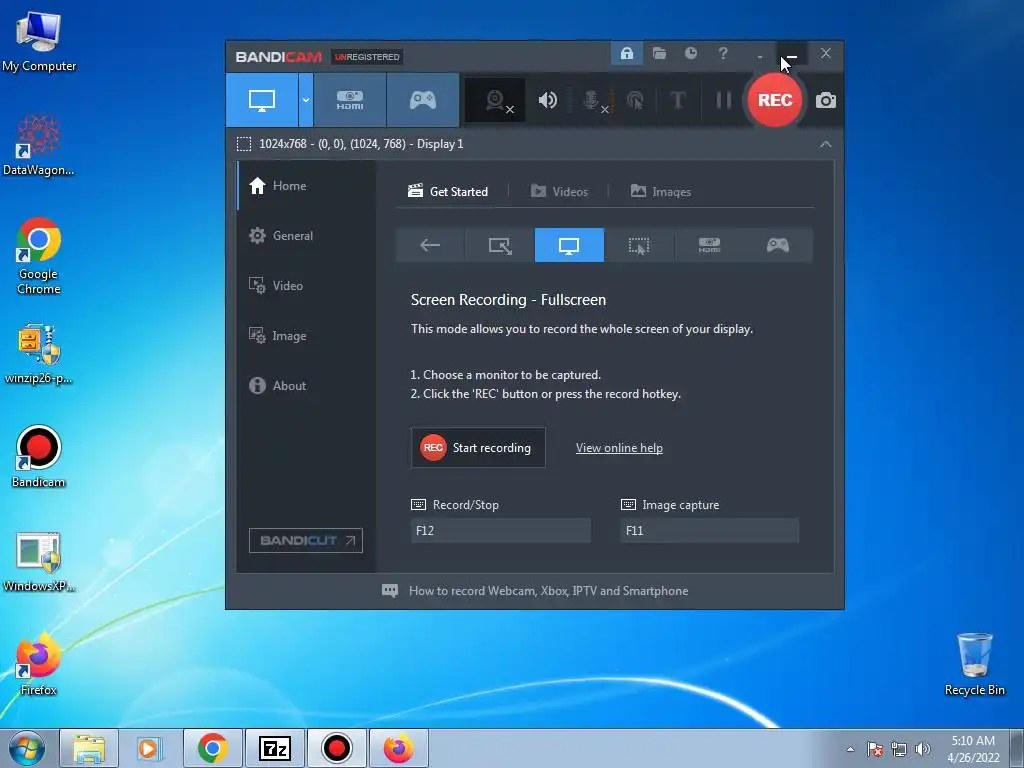Open the help question mark icon
The height and width of the screenshot is (768, 1024).
(x=723, y=54)
